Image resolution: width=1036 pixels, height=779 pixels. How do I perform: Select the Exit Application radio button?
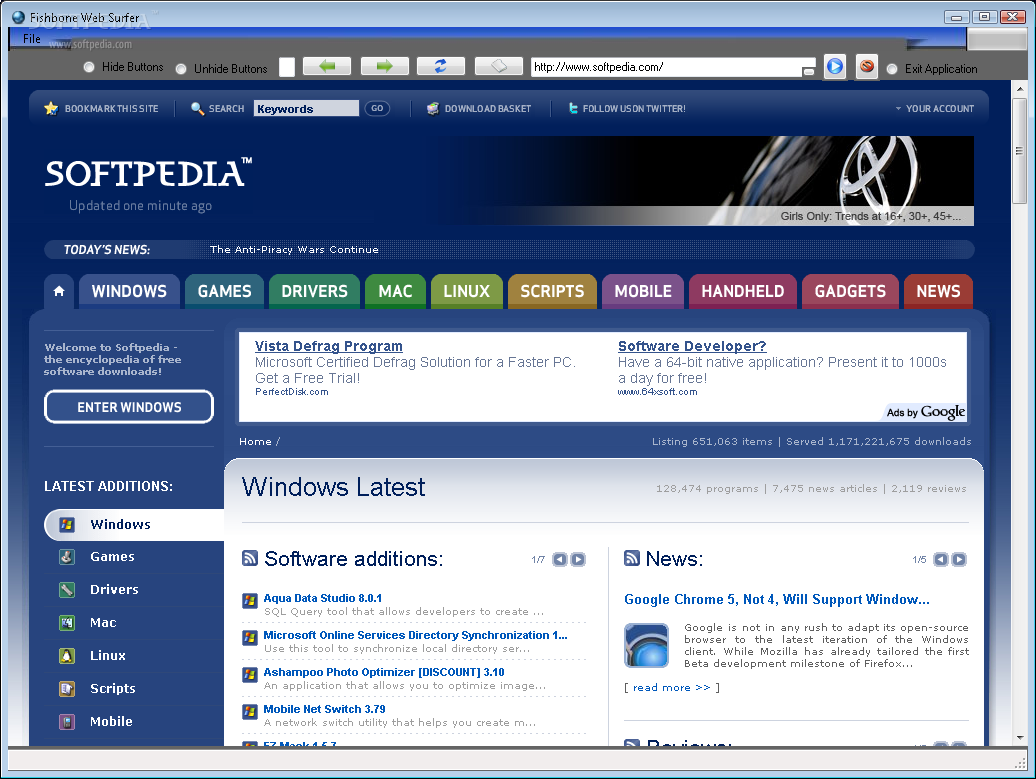[892, 69]
